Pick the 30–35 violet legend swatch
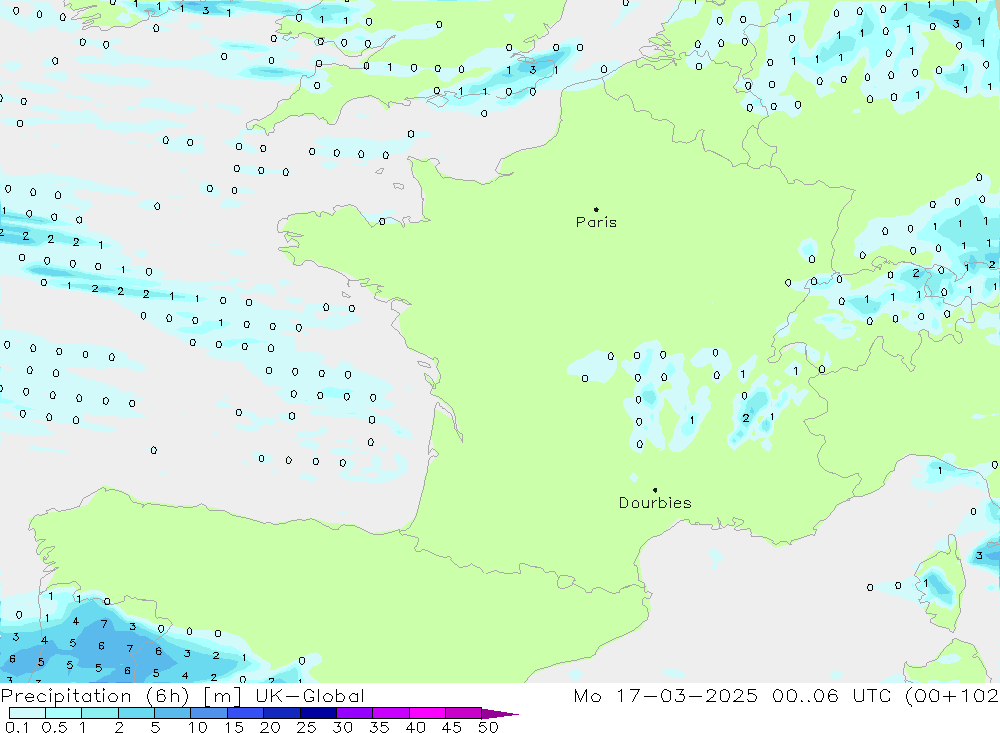The width and height of the screenshot is (1000, 733). tap(355, 713)
